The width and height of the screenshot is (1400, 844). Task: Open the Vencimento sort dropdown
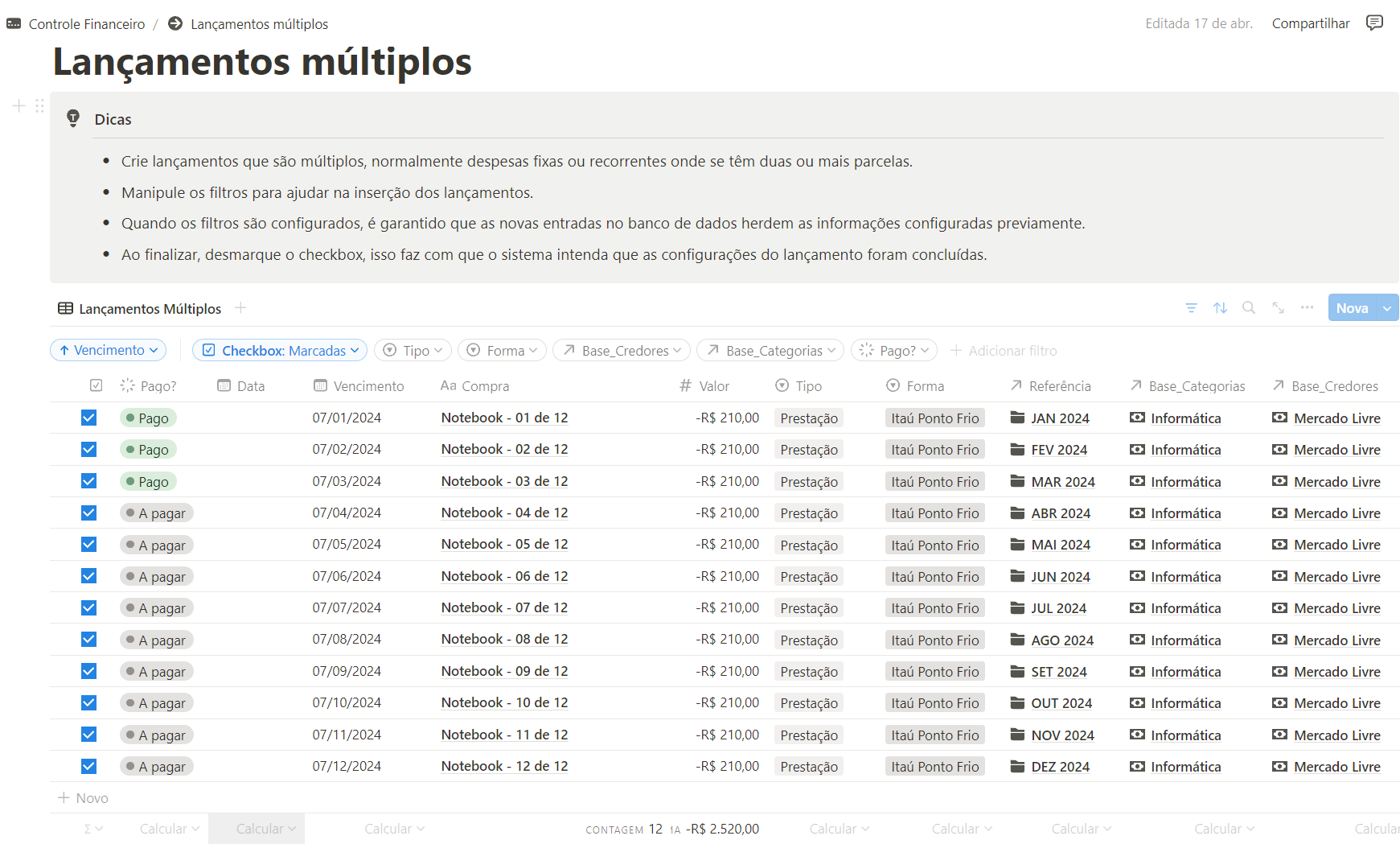pos(109,351)
